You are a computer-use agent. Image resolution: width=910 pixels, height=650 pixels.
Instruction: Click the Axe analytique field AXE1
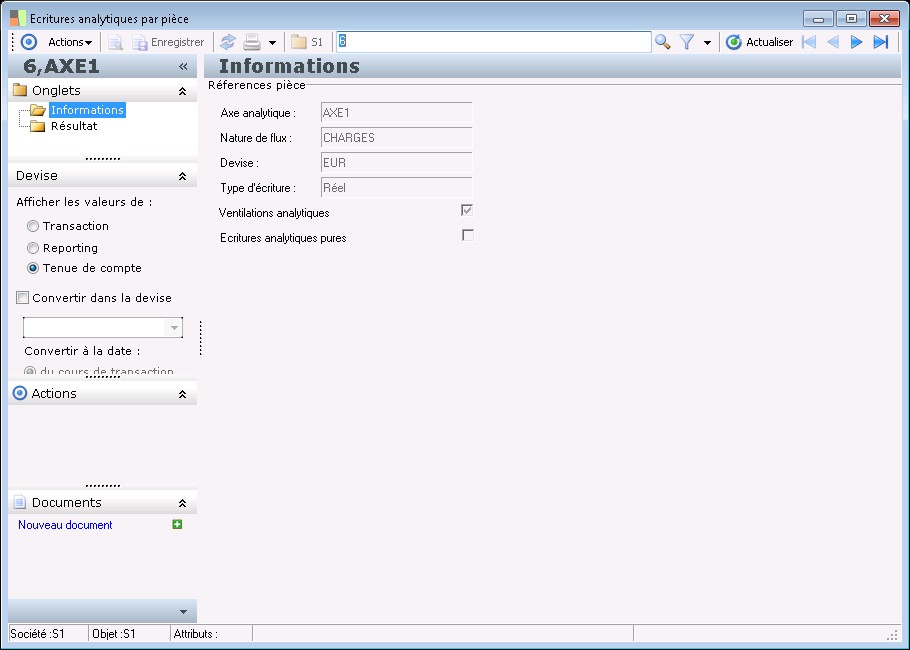[x=396, y=113]
